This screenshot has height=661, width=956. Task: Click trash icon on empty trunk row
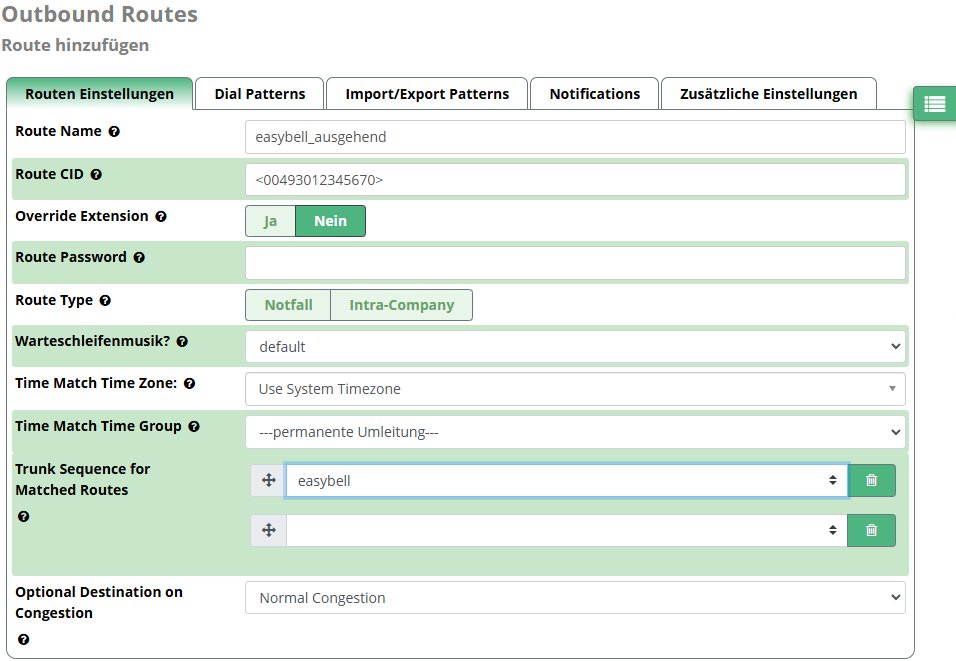pos(871,530)
